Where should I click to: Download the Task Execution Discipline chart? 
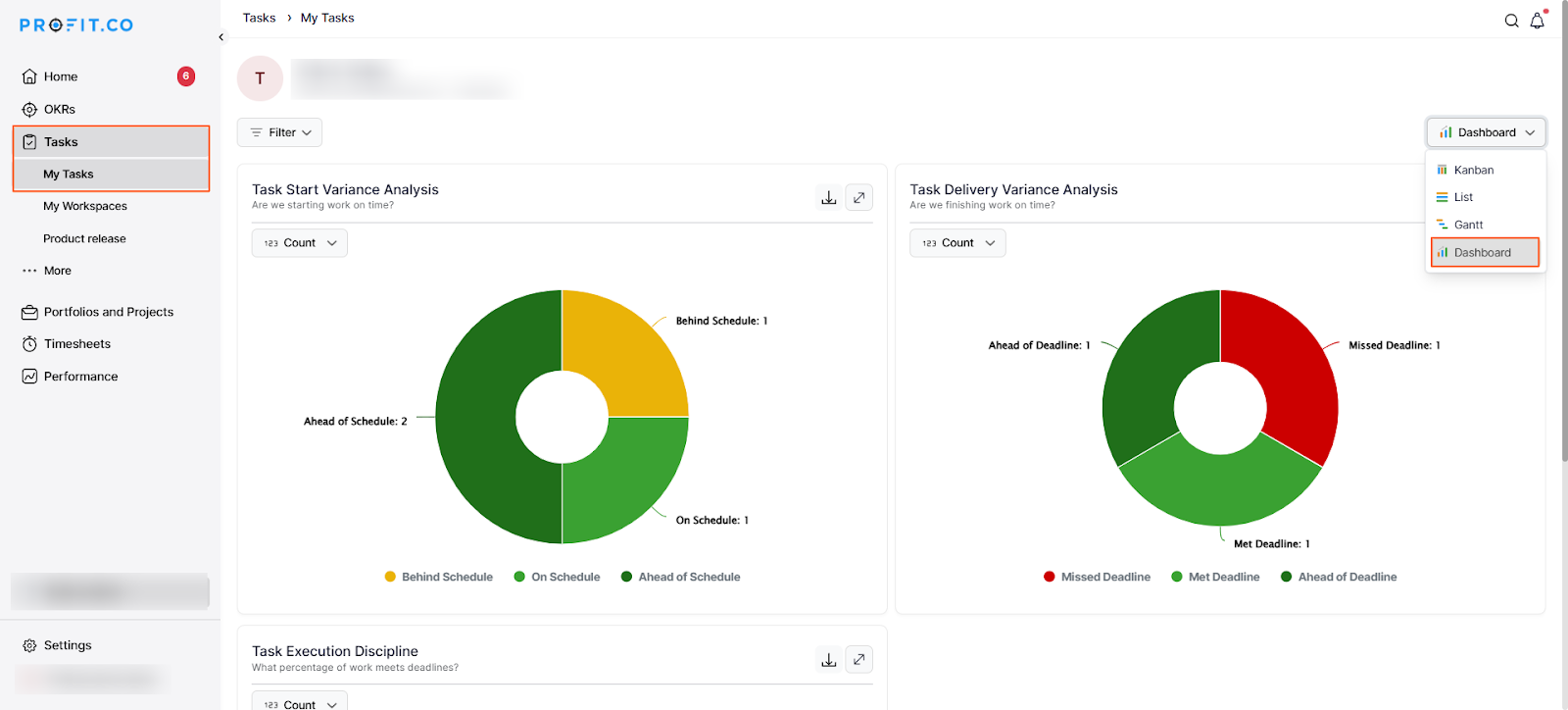point(829,660)
